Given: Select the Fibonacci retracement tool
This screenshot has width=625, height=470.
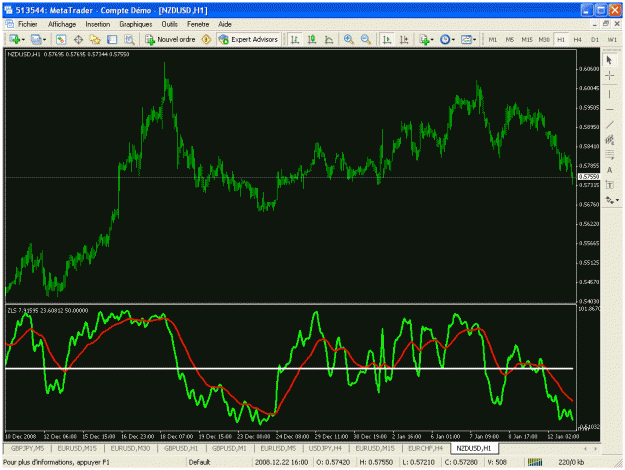Looking at the screenshot, I should coord(609,155).
